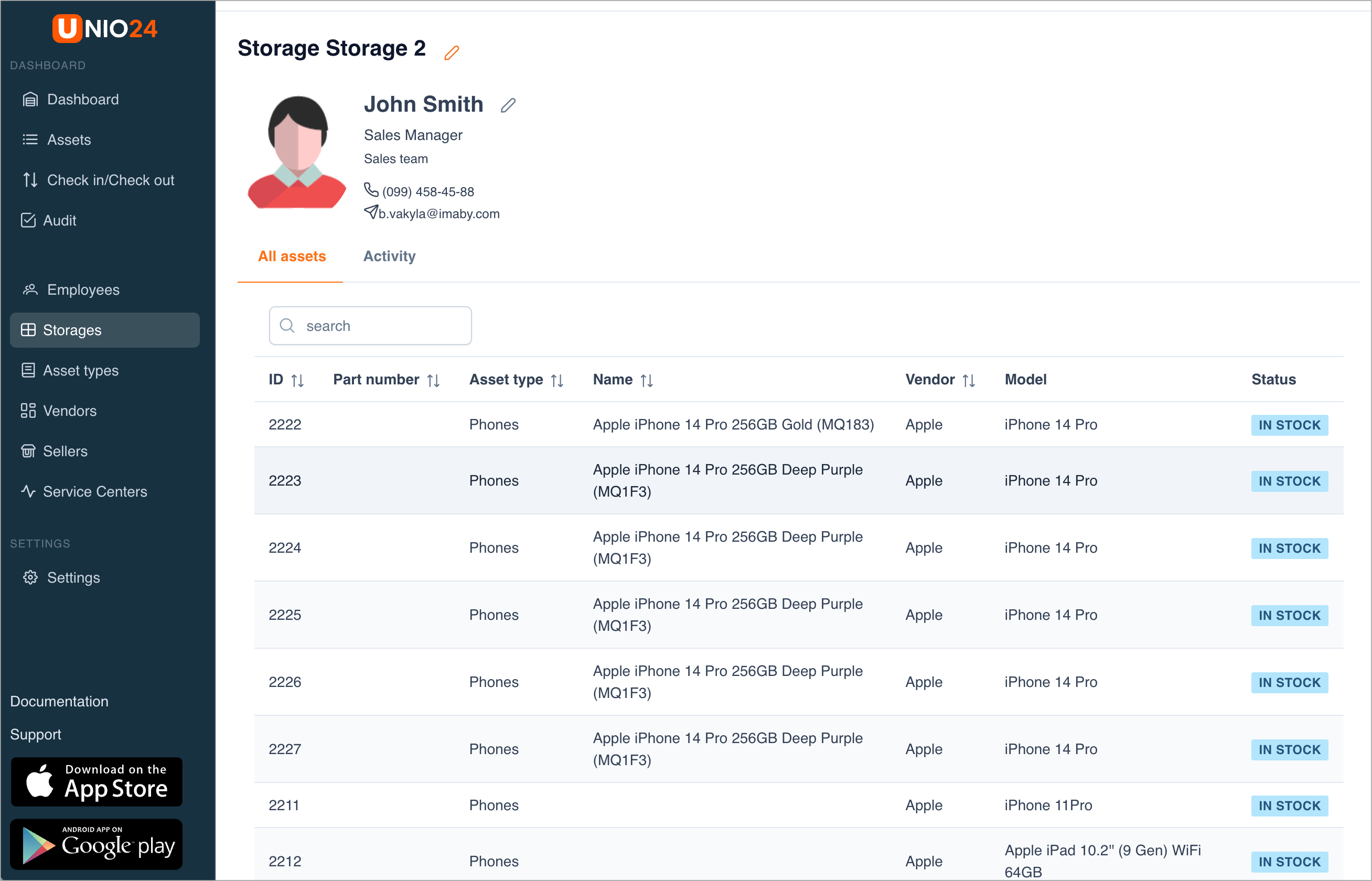This screenshot has height=881, width=1372.
Task: Click the edit pencil next to John Smith
Action: pyautogui.click(x=508, y=105)
